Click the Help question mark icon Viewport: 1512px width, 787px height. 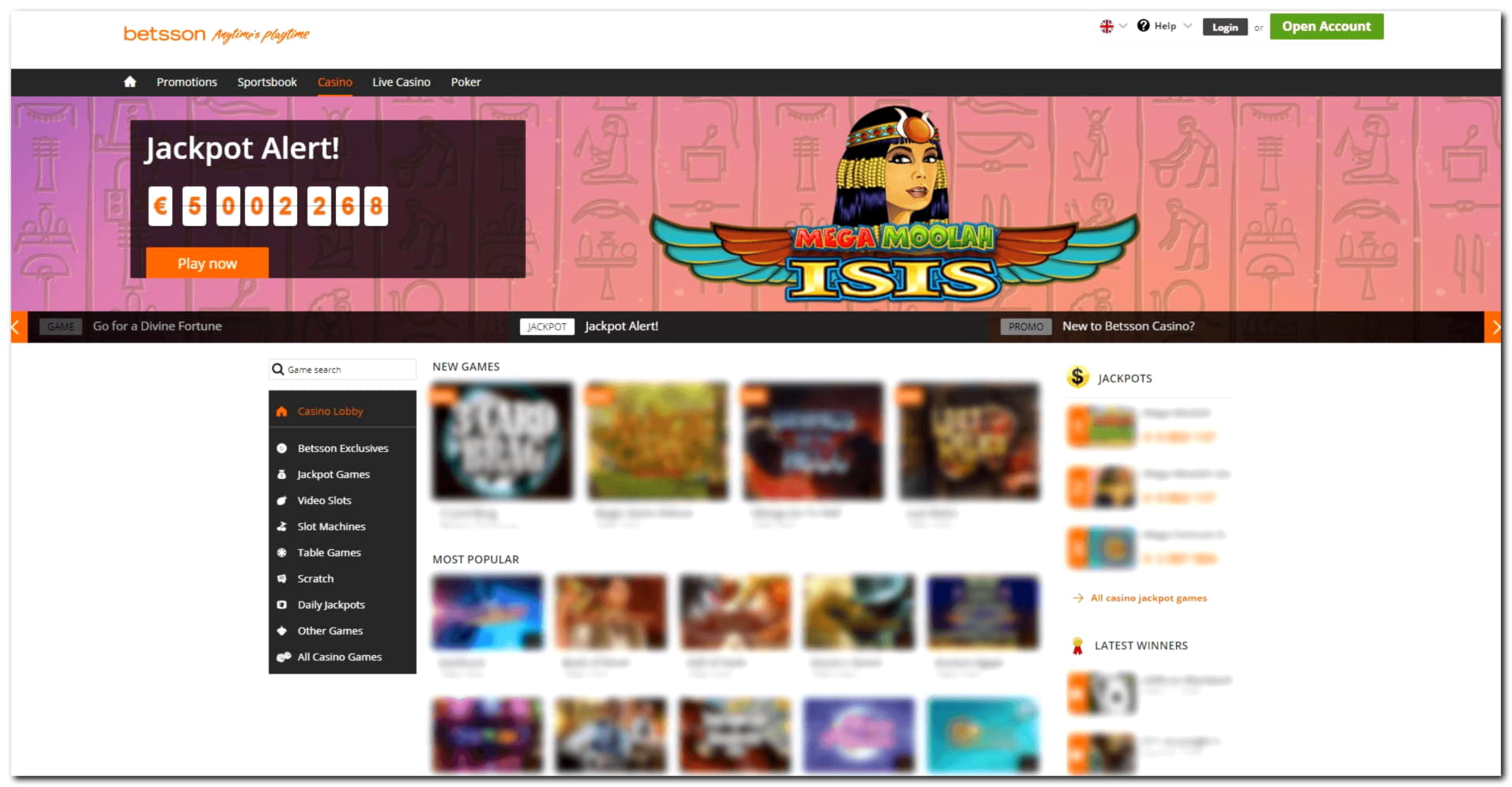(x=1143, y=25)
